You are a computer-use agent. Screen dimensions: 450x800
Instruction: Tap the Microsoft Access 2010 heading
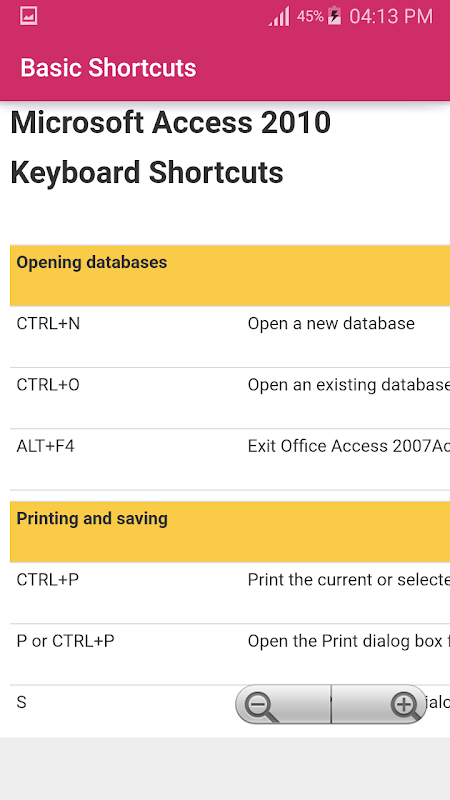coord(171,123)
